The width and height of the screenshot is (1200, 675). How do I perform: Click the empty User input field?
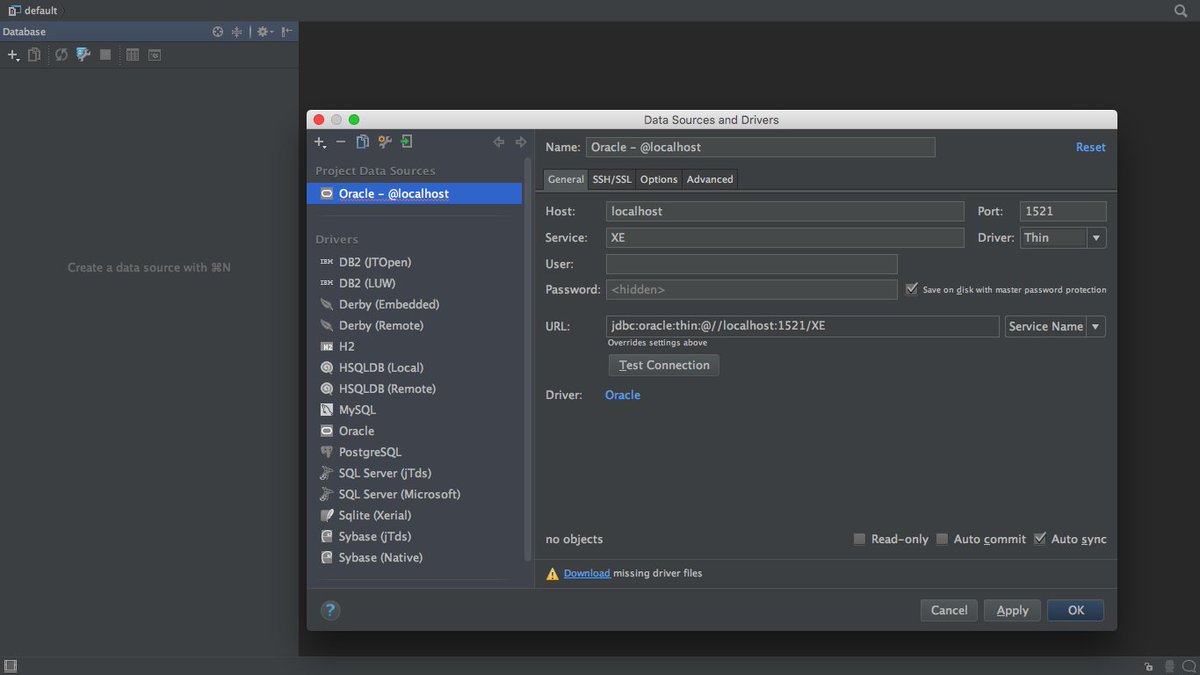click(752, 264)
